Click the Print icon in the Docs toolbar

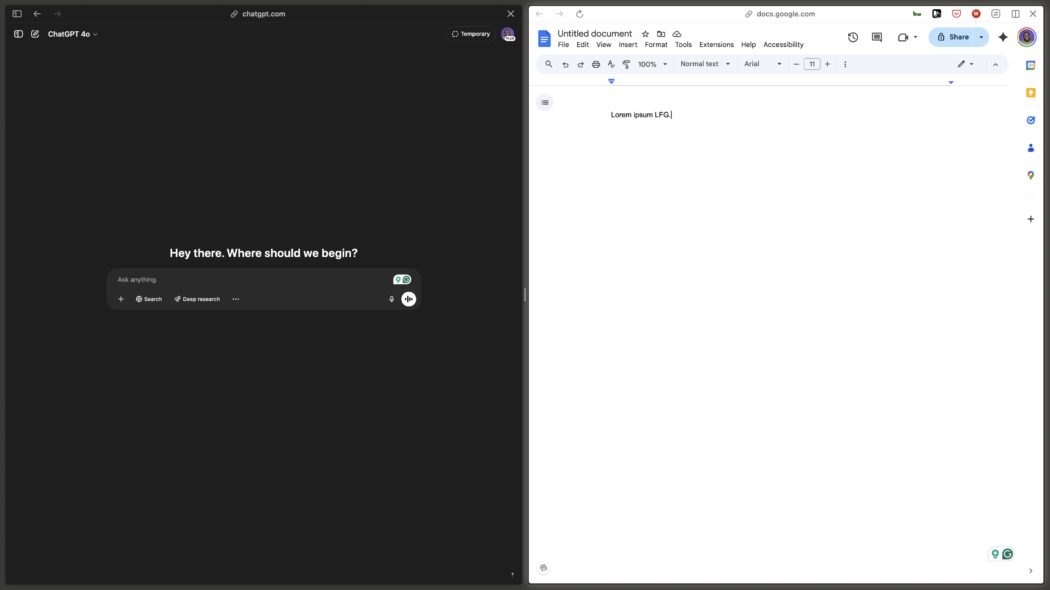(595, 63)
